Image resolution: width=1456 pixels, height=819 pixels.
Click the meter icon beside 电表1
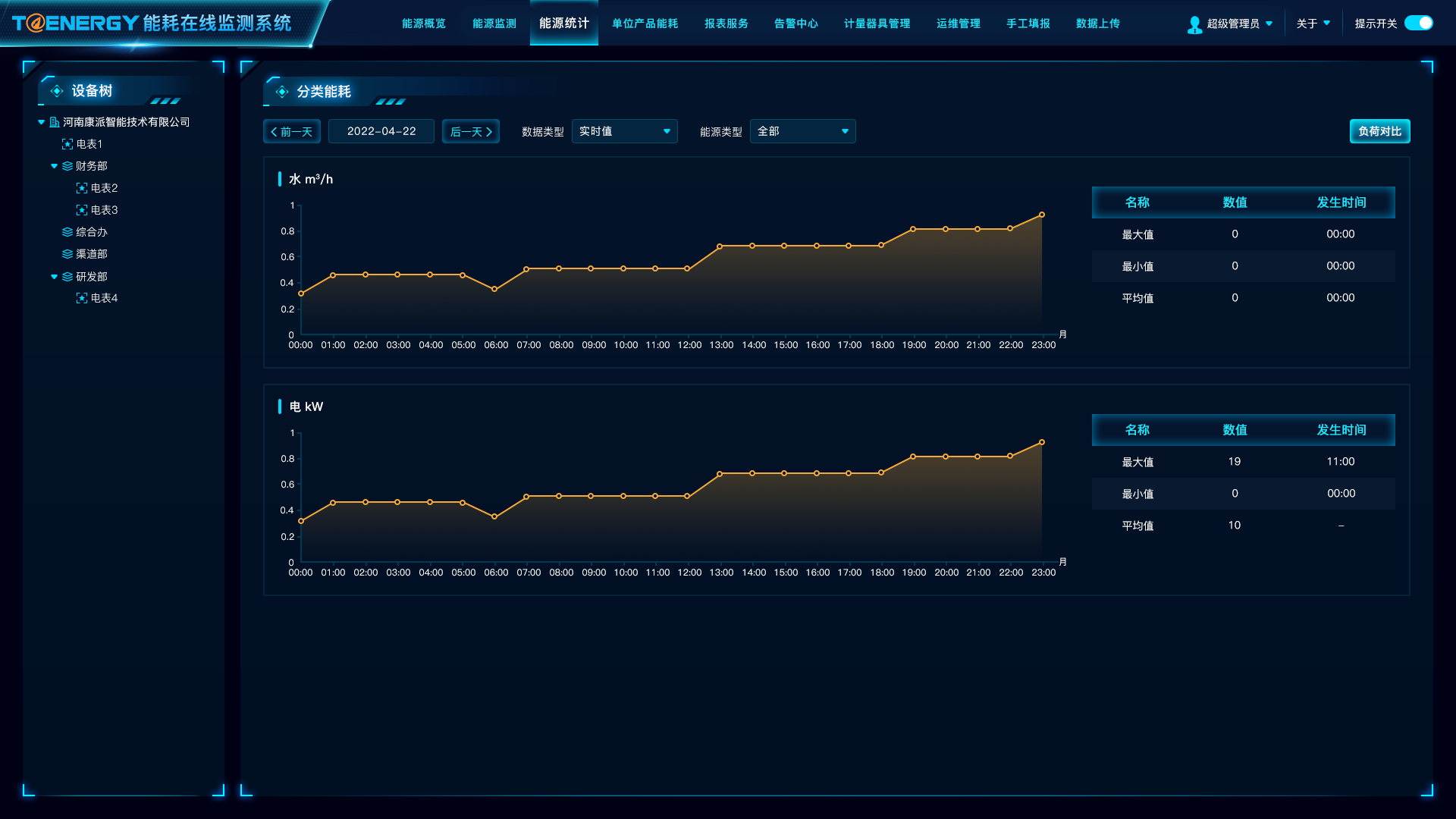click(67, 144)
